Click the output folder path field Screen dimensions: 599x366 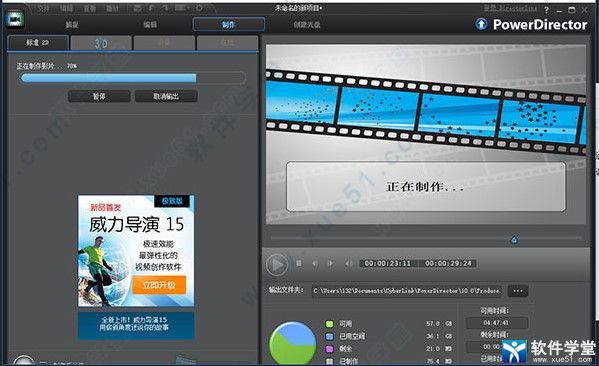coord(407,291)
